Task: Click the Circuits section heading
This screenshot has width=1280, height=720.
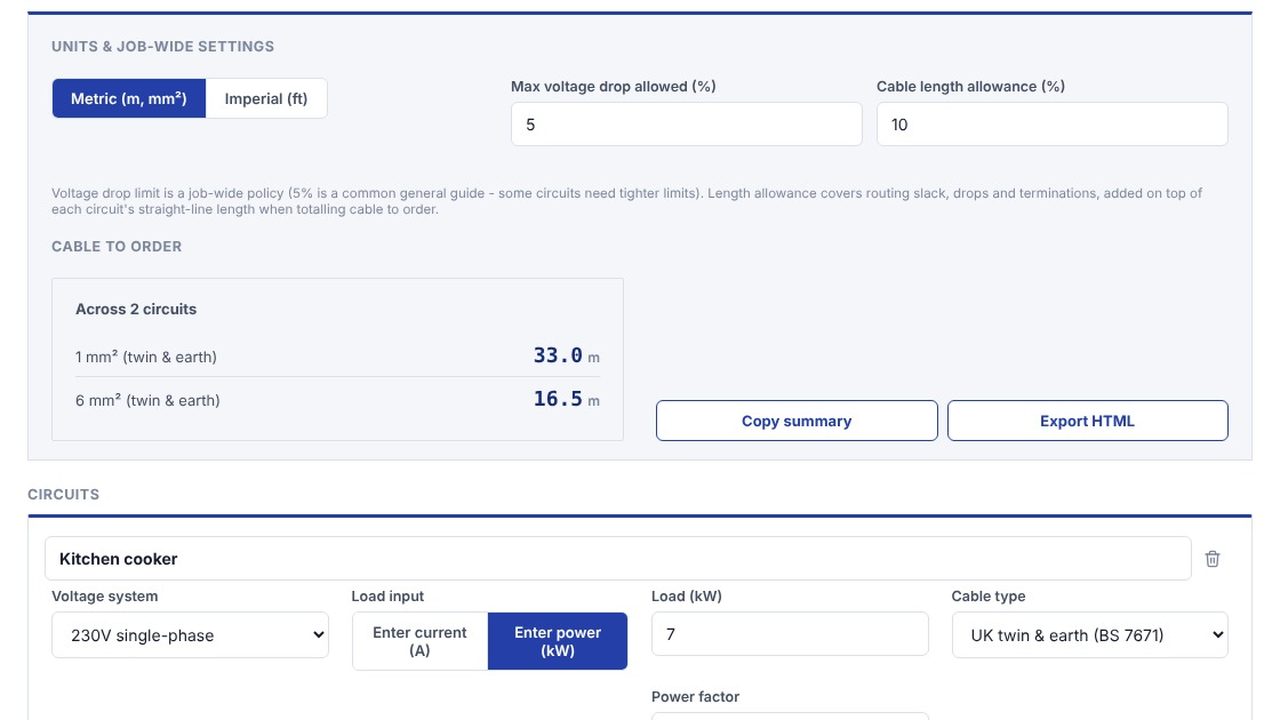Action: (x=64, y=494)
